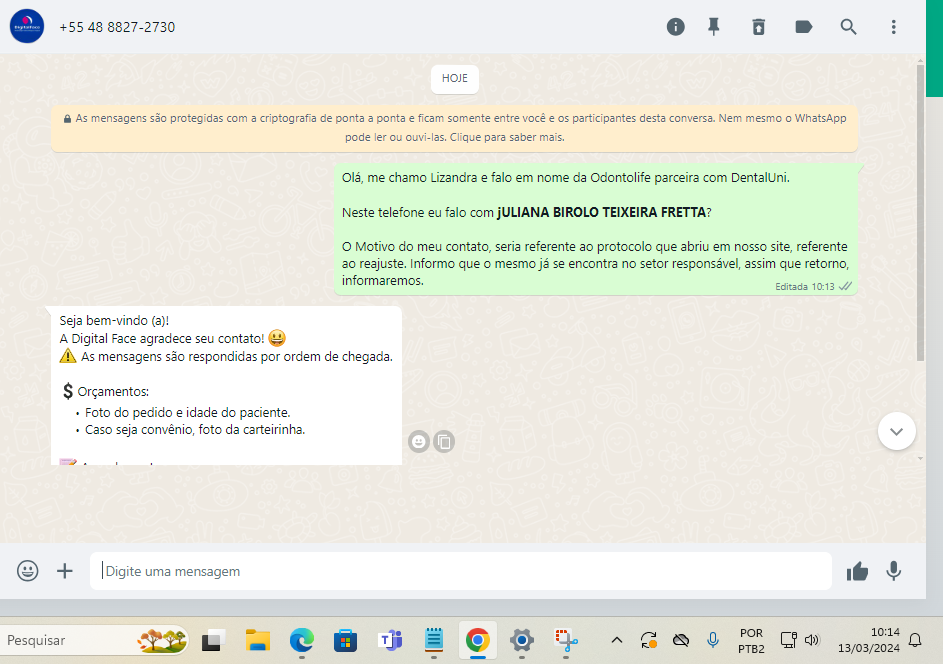Open Microsoft Teams from taskbar
This screenshot has width=943, height=664.
point(390,641)
